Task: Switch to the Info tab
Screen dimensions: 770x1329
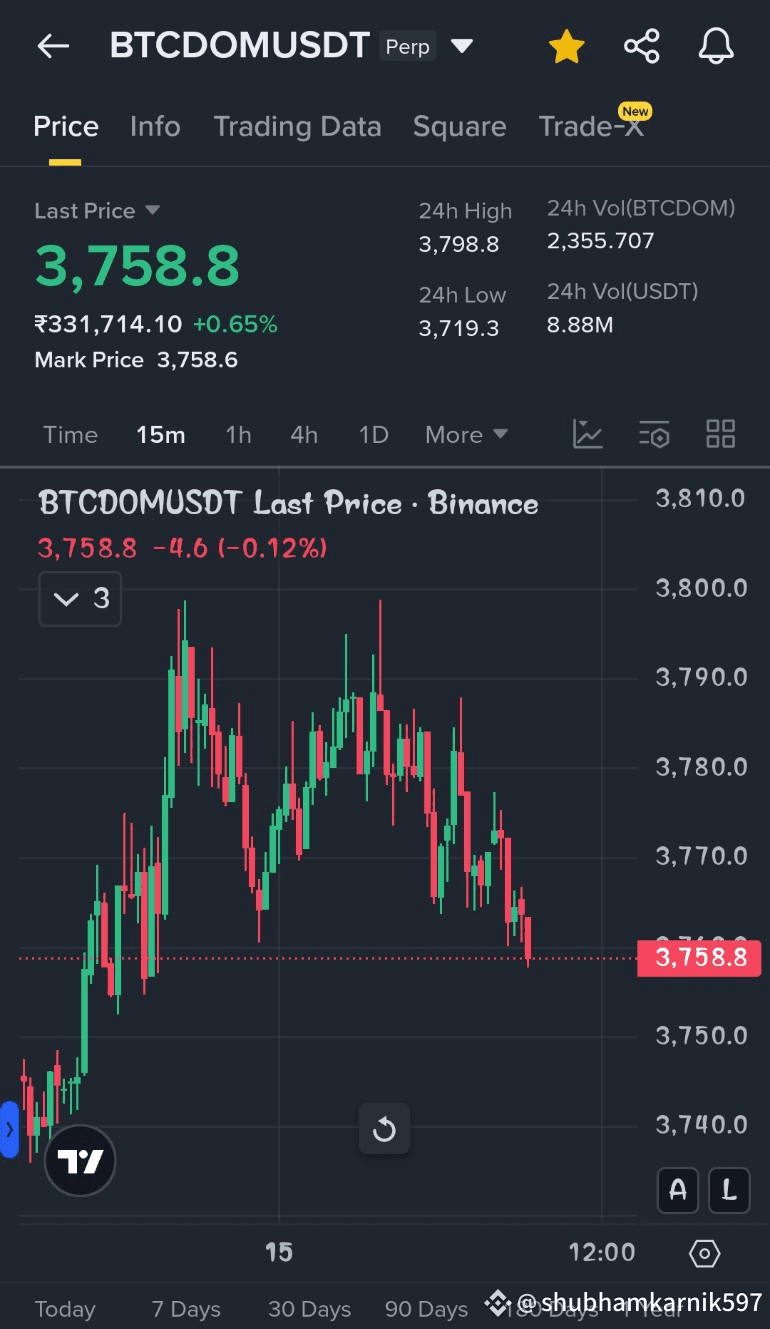Action: pyautogui.click(x=155, y=127)
